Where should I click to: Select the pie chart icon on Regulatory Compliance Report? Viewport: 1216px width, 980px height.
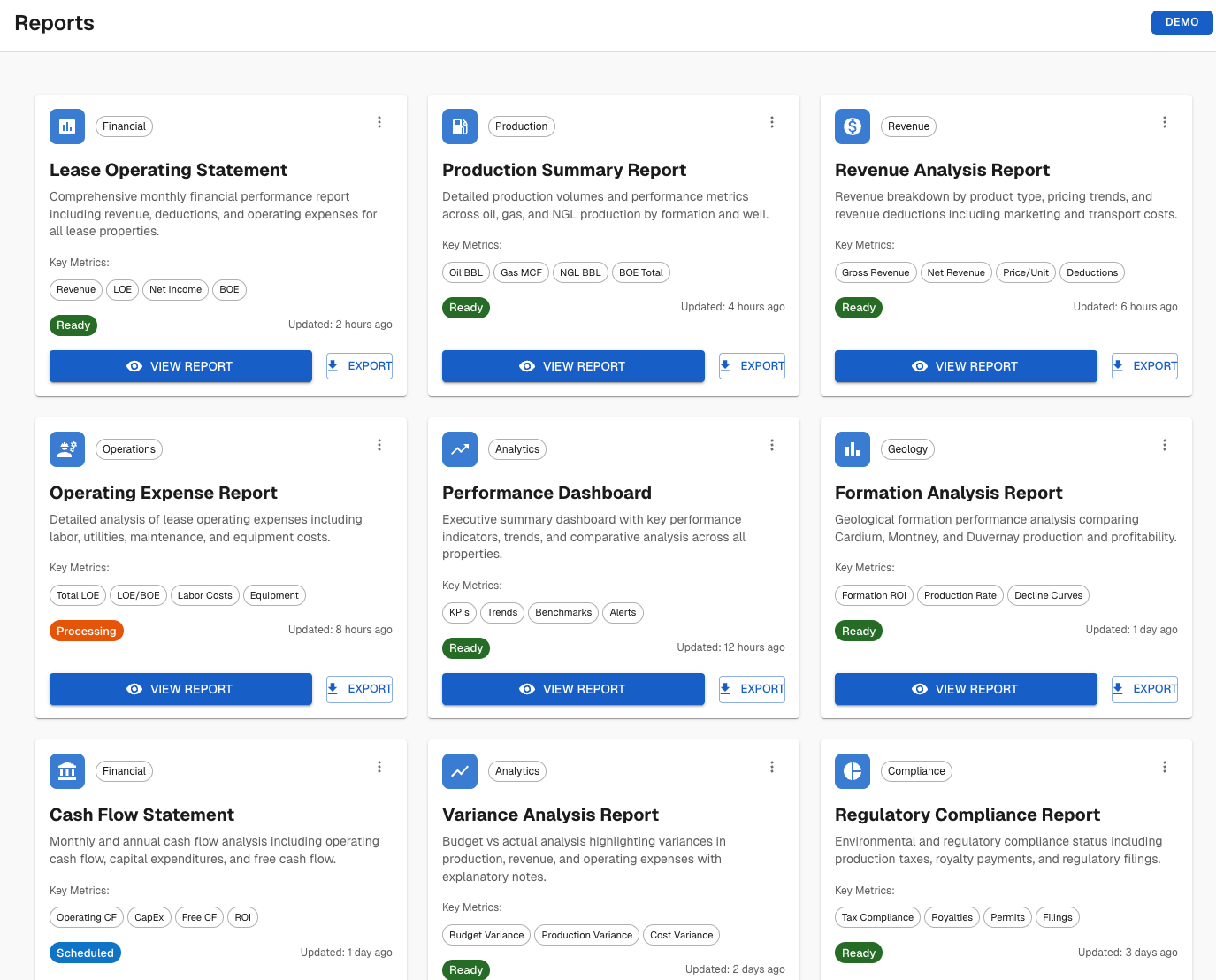tap(852, 770)
